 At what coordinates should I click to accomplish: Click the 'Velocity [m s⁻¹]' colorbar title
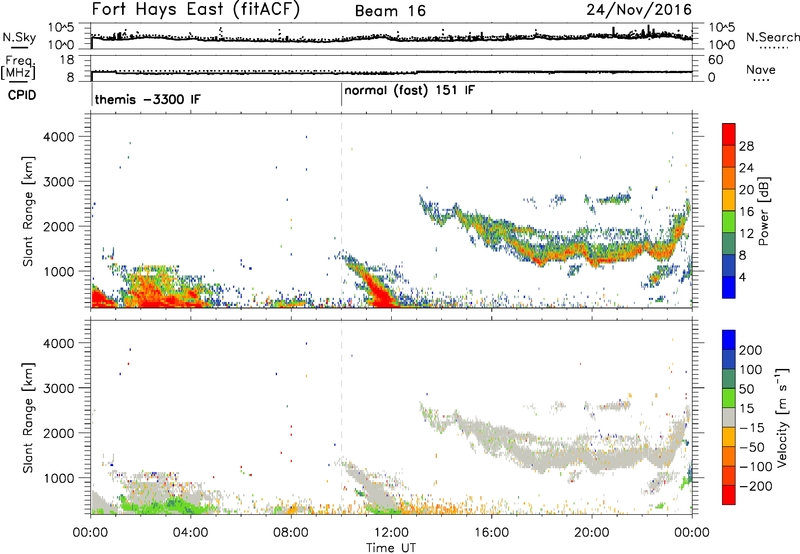[x=781, y=417]
